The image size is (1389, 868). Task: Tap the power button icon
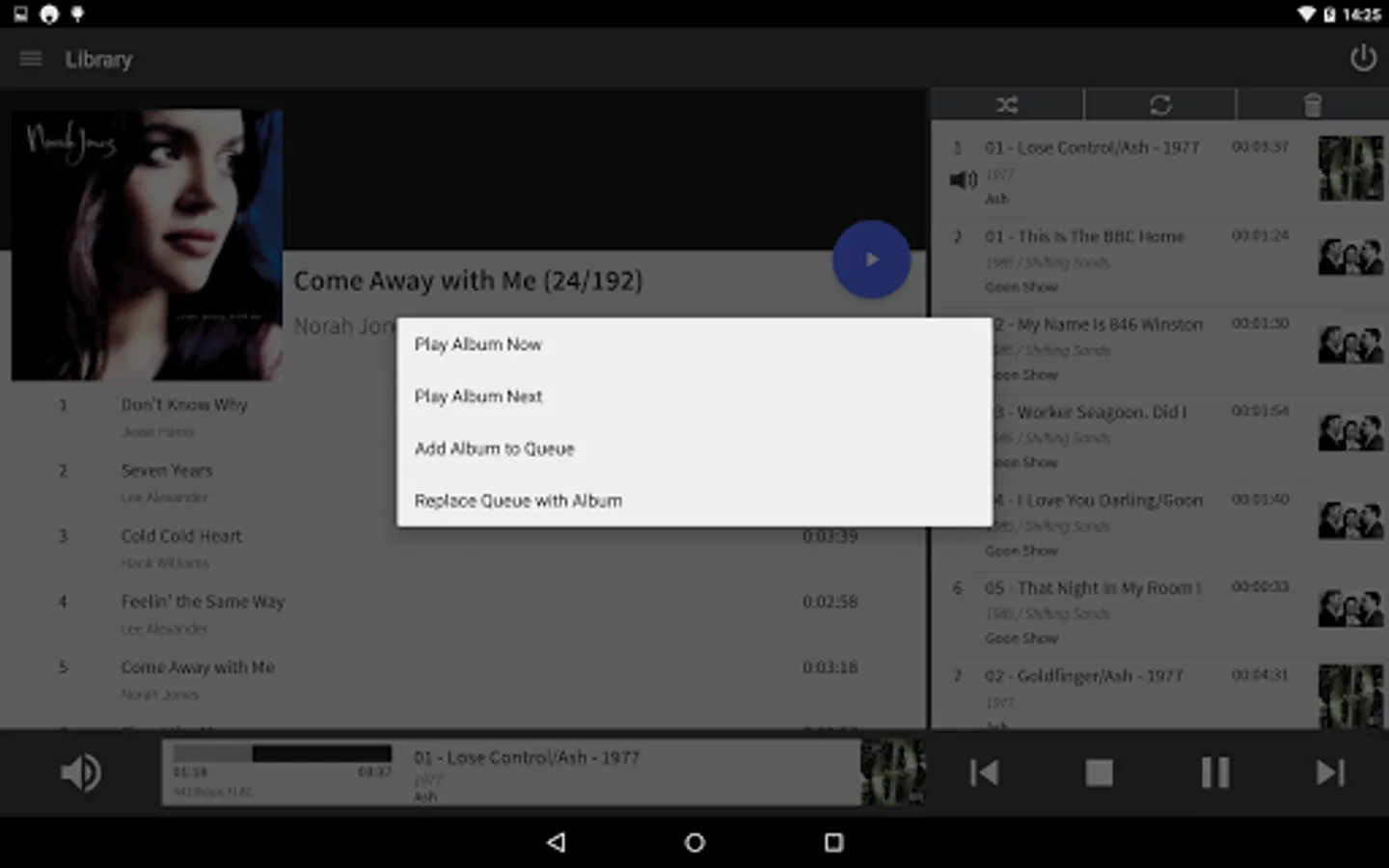pyautogui.click(x=1362, y=59)
